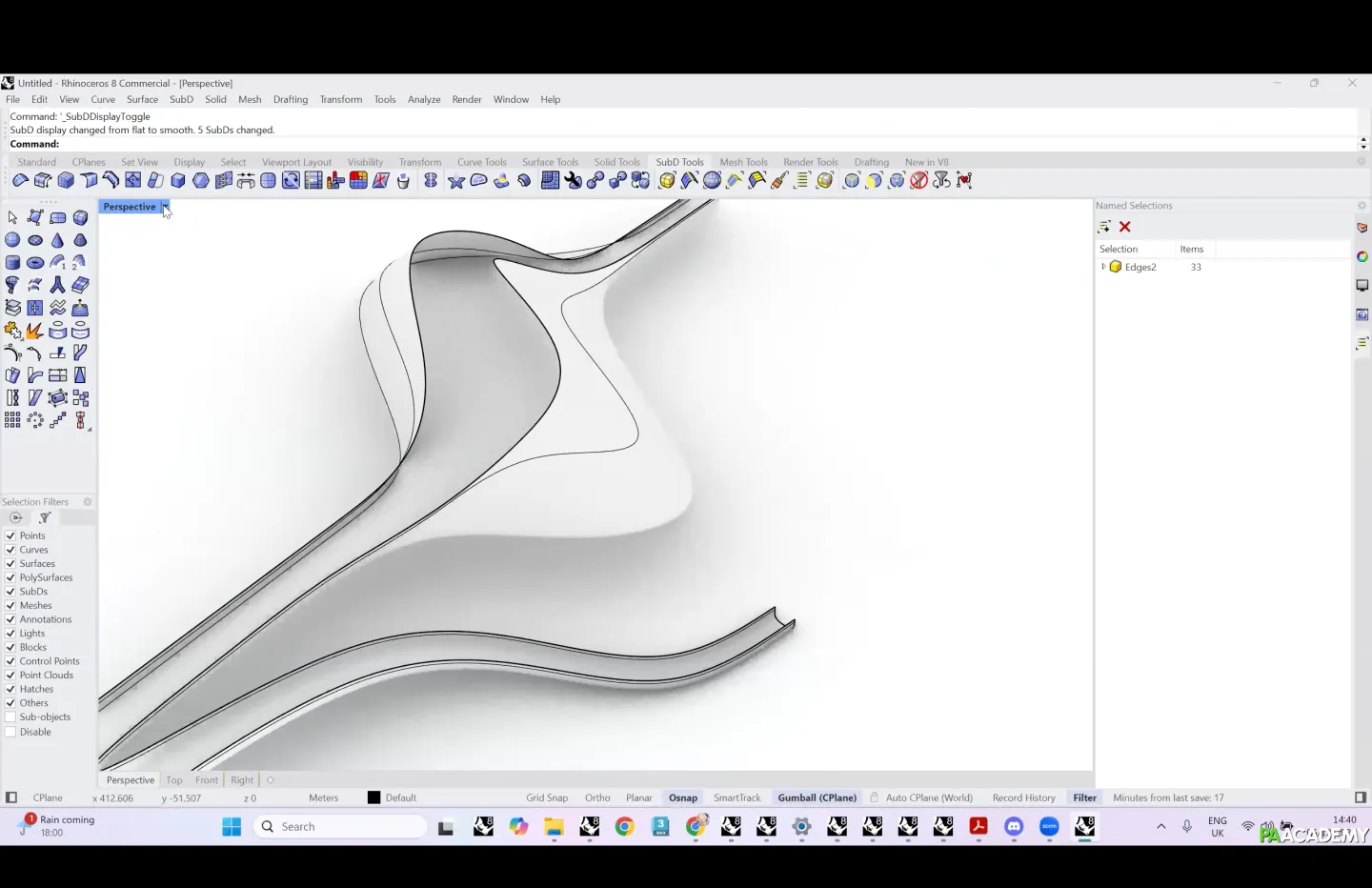Open the Default layer dropdown in status bar

(401, 798)
